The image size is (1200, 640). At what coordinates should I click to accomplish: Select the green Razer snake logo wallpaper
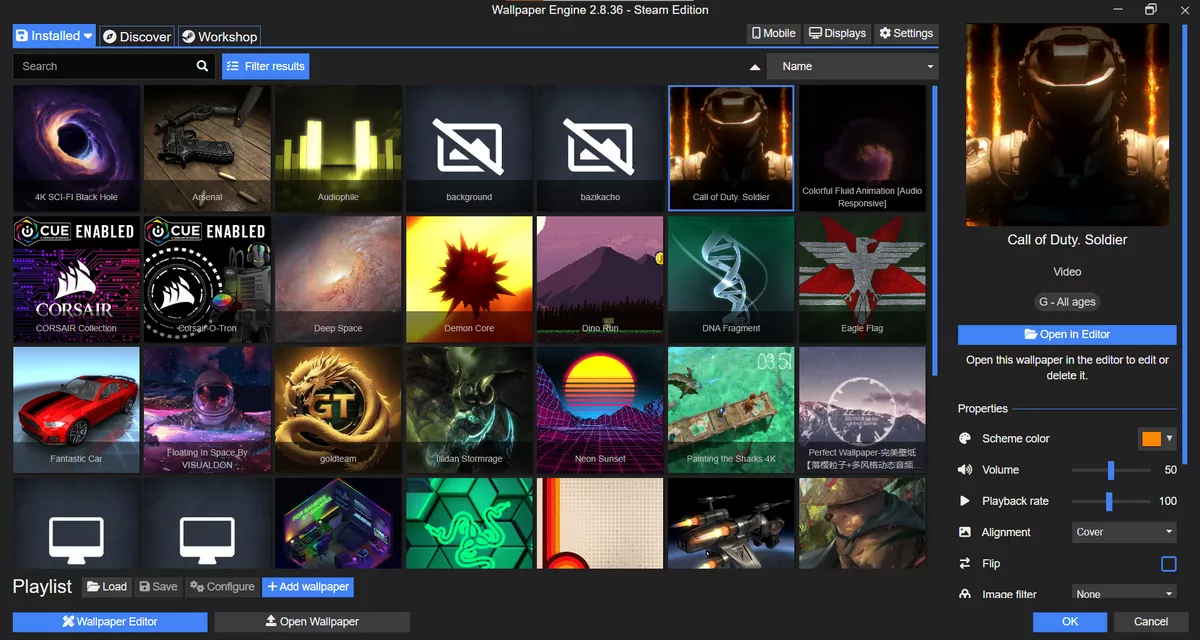click(469, 523)
